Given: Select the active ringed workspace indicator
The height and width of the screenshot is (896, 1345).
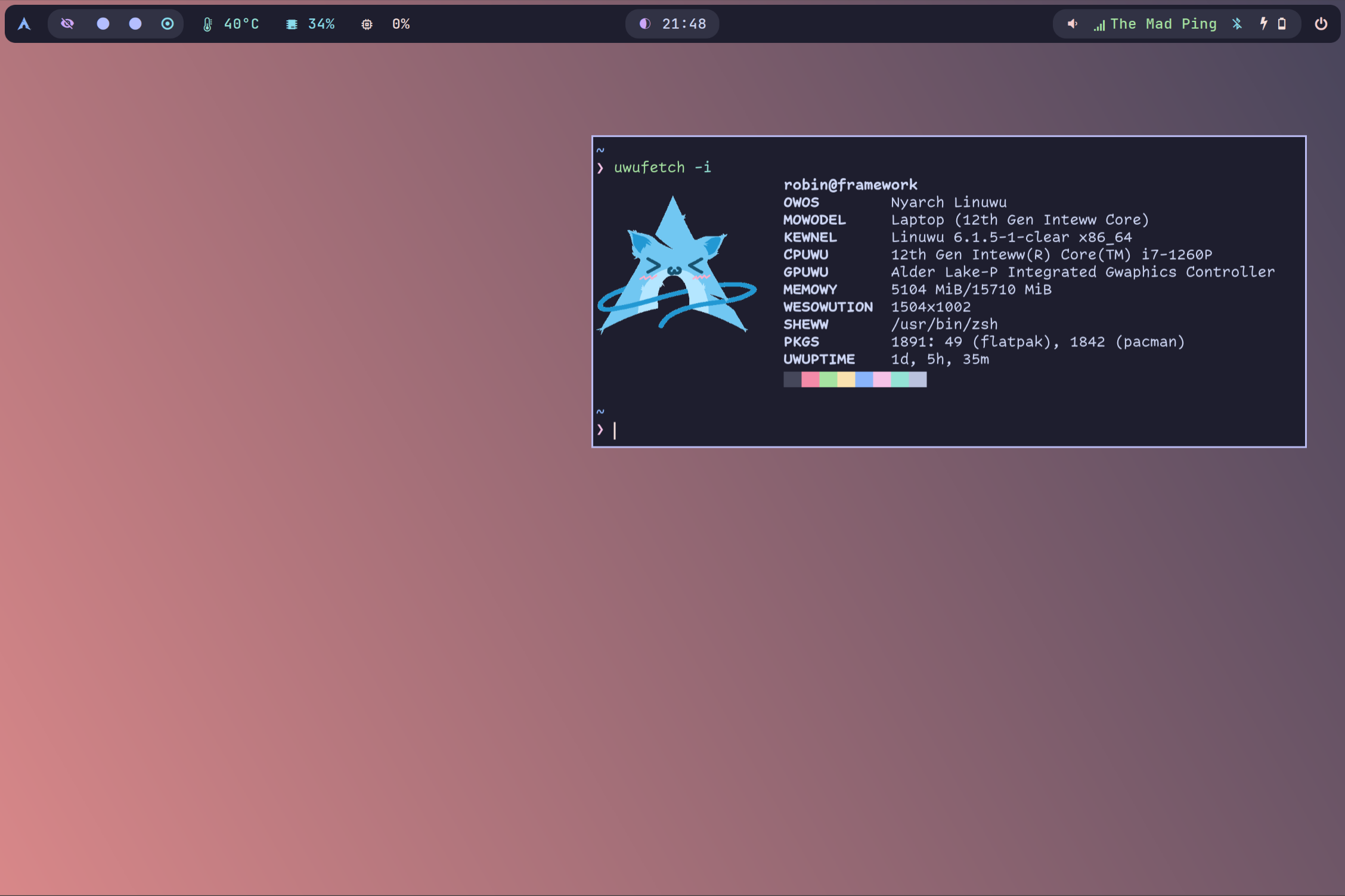Looking at the screenshot, I should pos(168,24).
